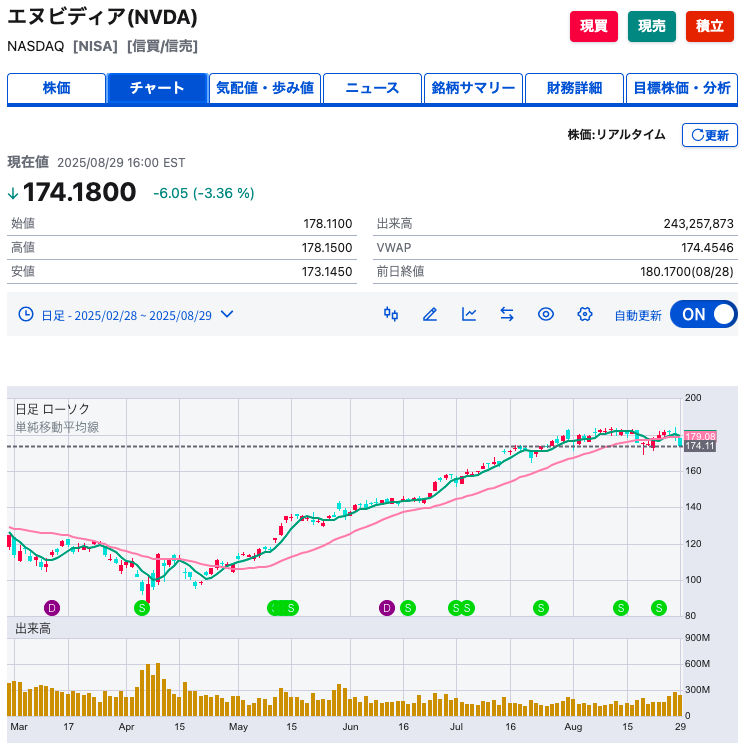Screen dimensions: 747x743
Task: Click the 安値 173.1450 value
Action: [x=327, y=271]
